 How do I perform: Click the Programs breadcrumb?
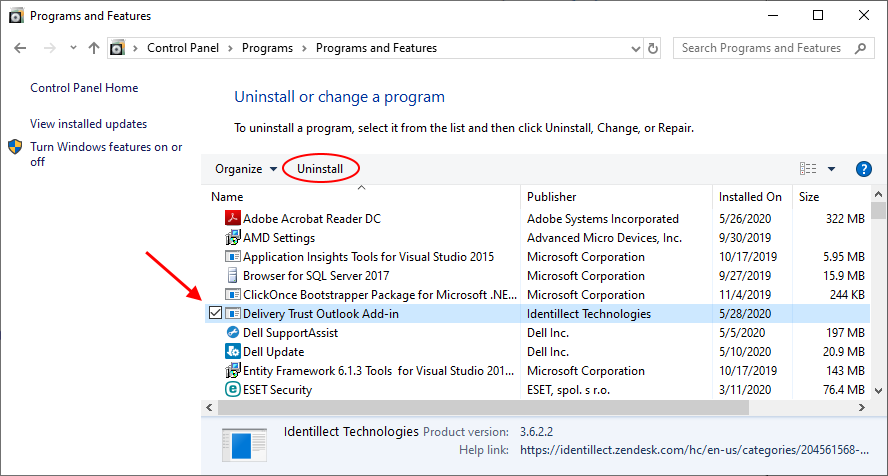click(x=267, y=48)
